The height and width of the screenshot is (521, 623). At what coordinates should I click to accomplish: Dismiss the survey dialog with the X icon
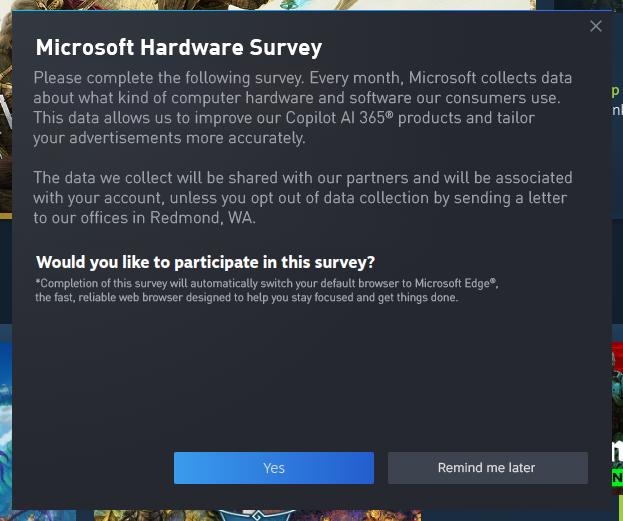[x=596, y=26]
